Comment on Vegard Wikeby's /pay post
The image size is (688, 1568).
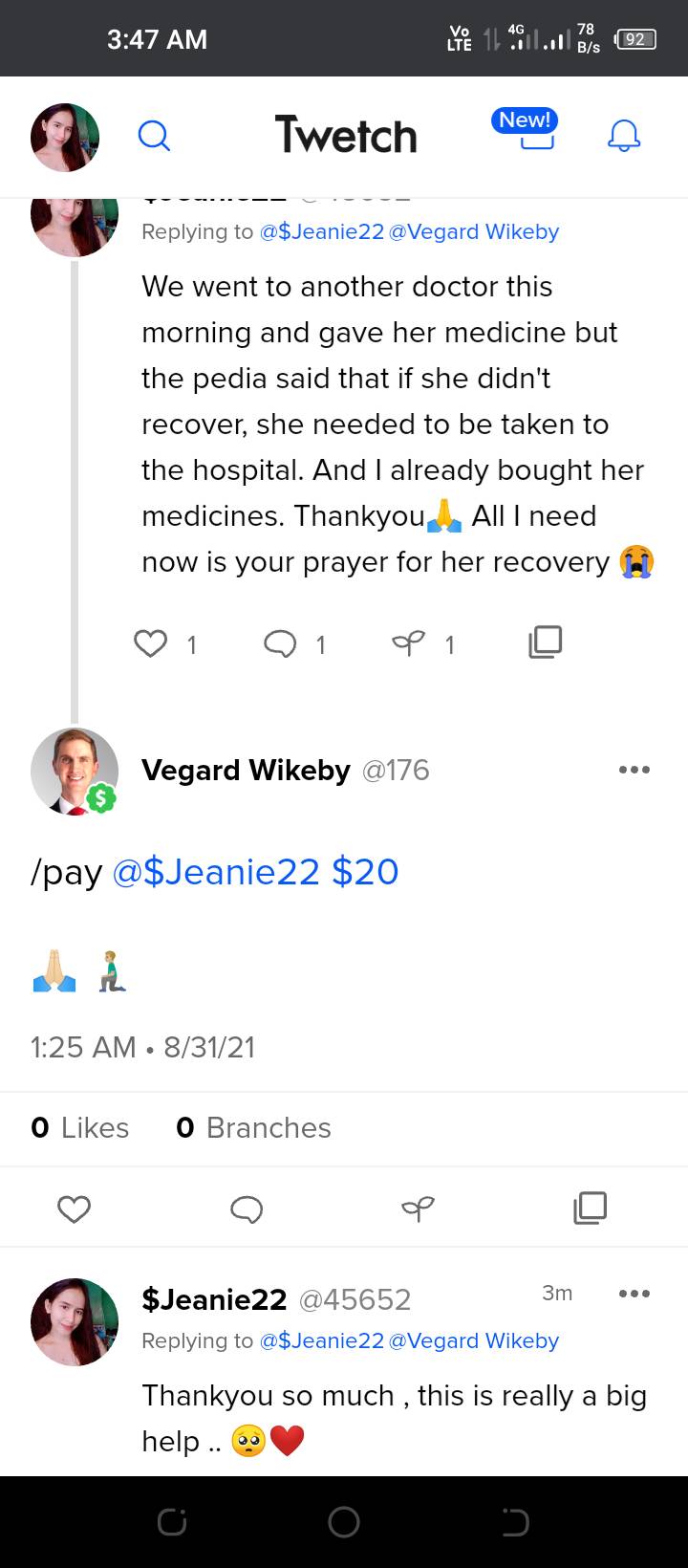(247, 1209)
